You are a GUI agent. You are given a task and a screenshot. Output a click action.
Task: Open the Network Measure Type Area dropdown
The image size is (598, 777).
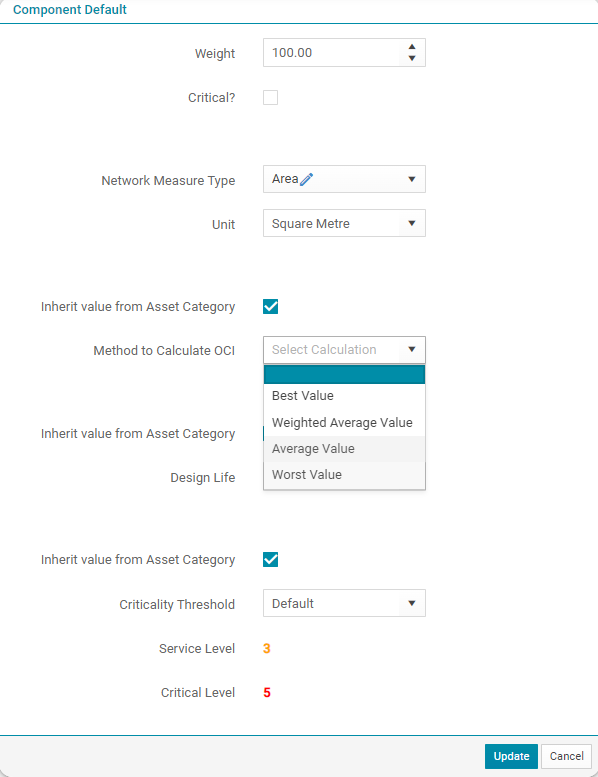(x=344, y=179)
